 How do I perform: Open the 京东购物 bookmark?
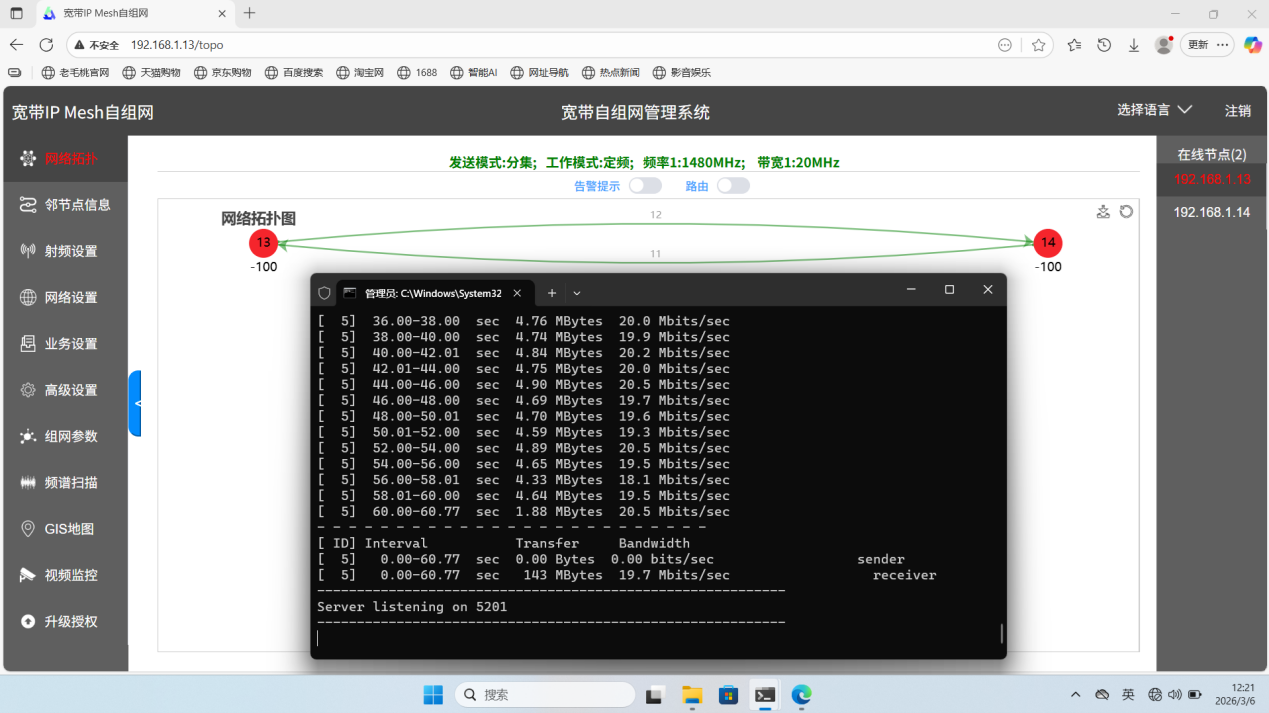222,72
